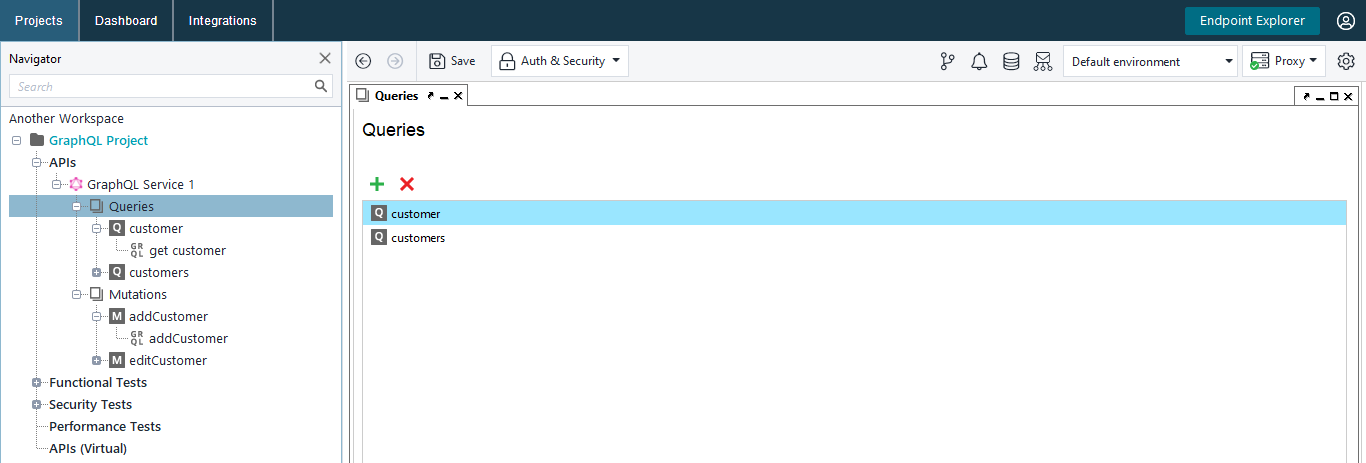Expand Functional Tests node
The height and width of the screenshot is (463, 1366).
36,382
